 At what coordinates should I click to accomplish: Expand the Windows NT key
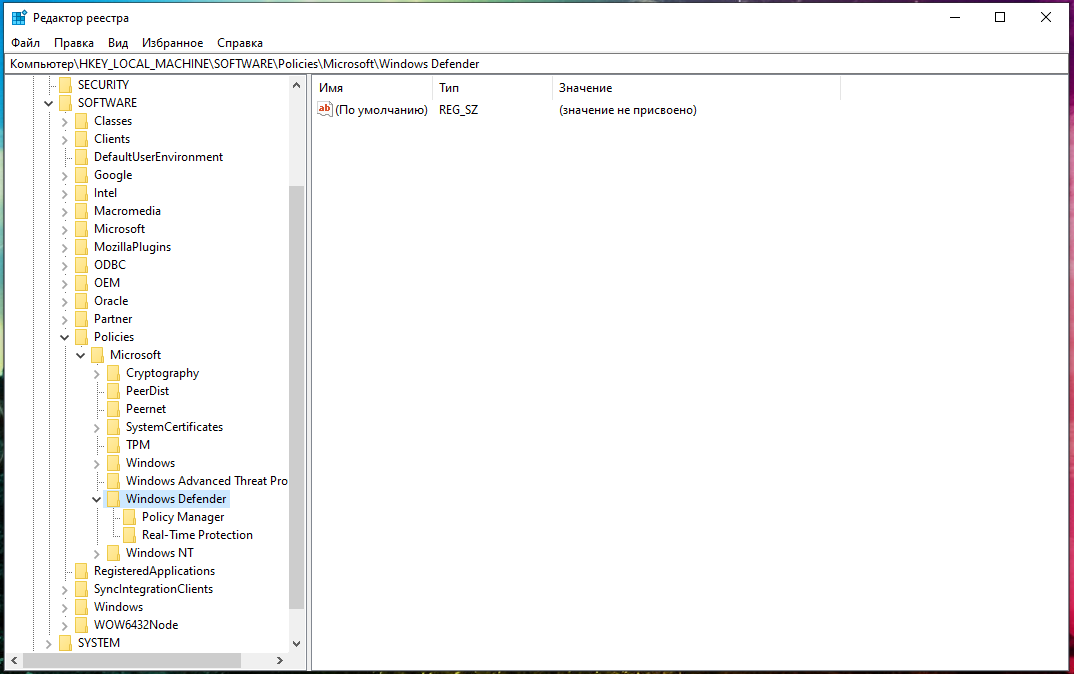[97, 553]
